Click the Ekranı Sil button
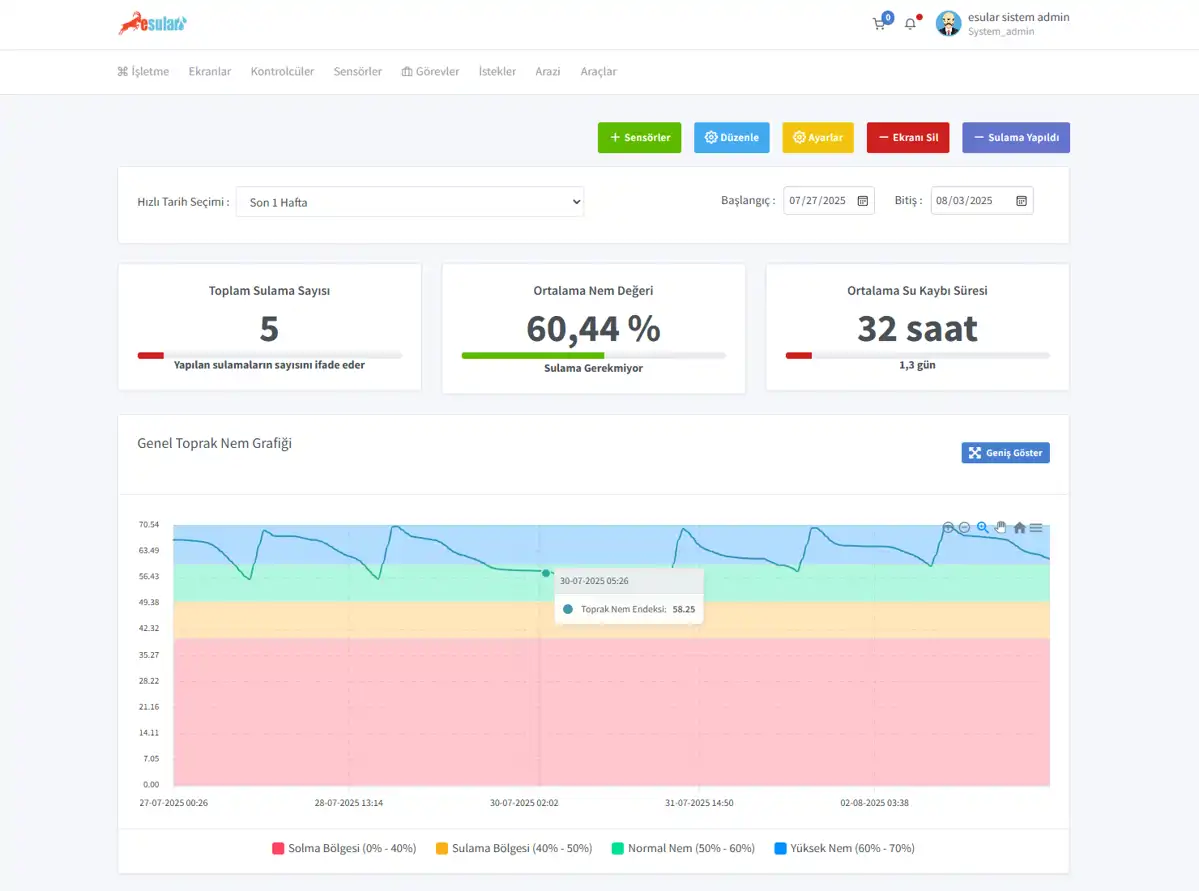The width and height of the screenshot is (1199, 891). 908,138
